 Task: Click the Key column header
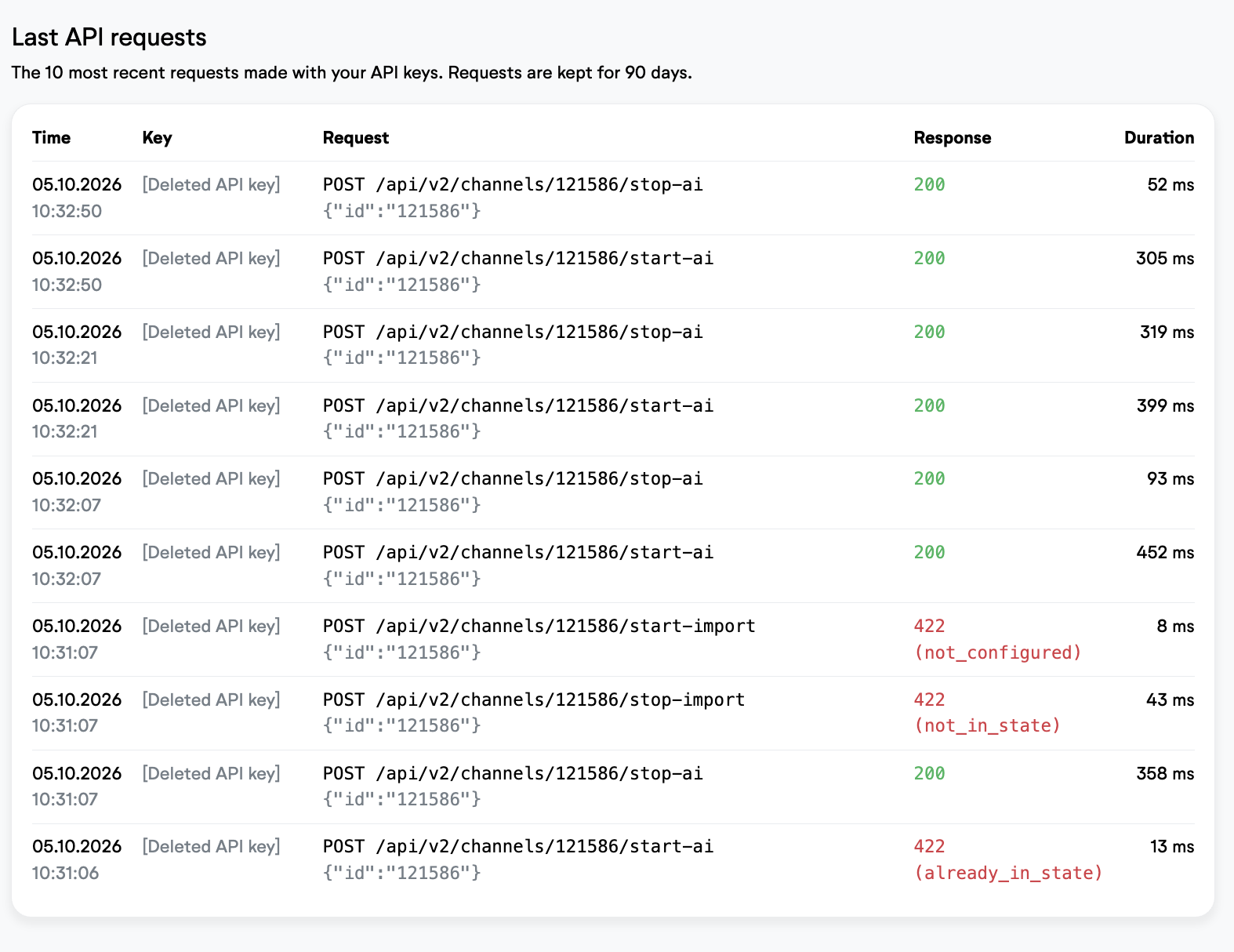pyautogui.click(x=157, y=138)
